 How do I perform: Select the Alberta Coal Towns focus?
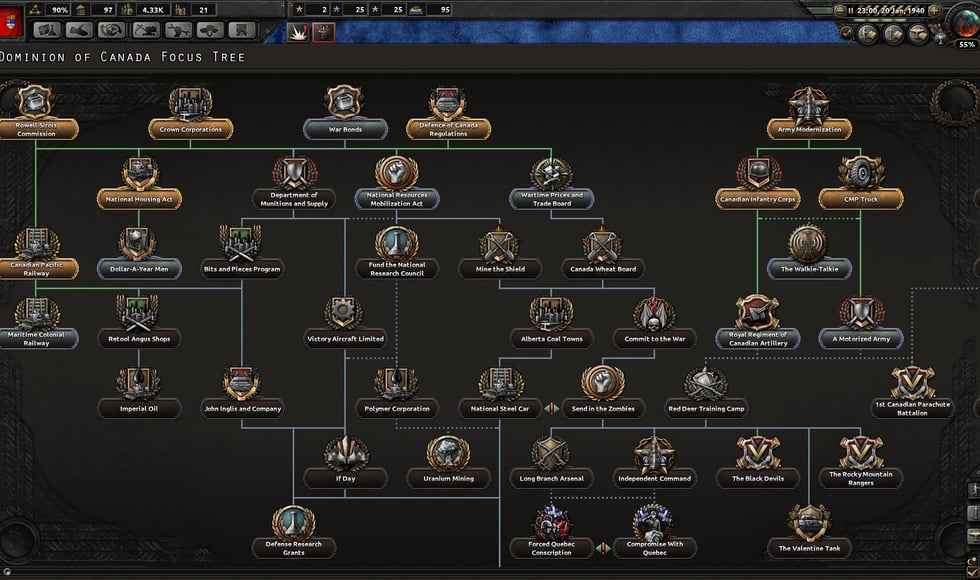click(x=551, y=339)
